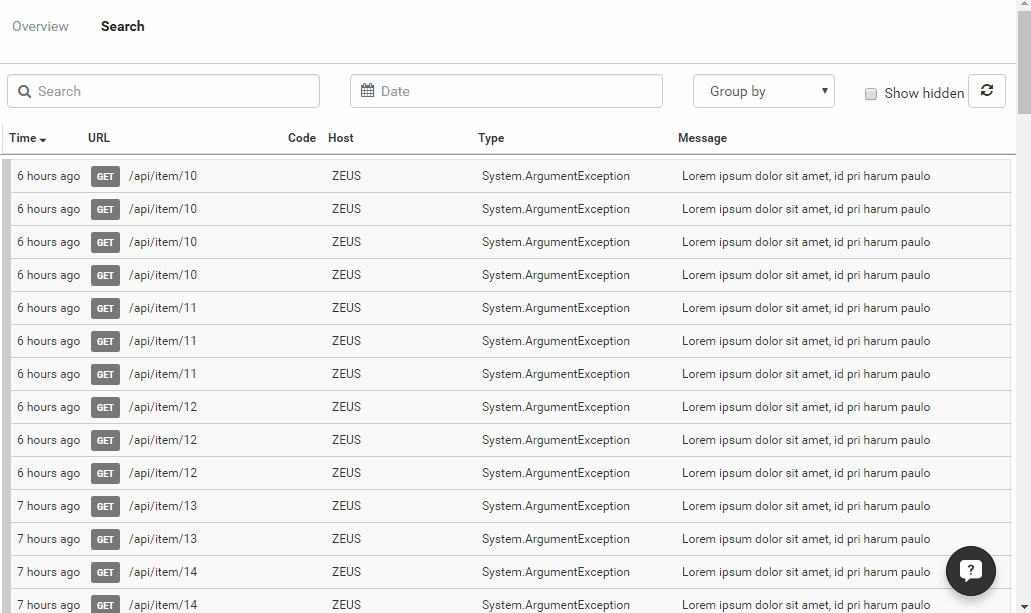Enable the Show hidden checkbox
The width and height of the screenshot is (1031, 613).
[871, 94]
